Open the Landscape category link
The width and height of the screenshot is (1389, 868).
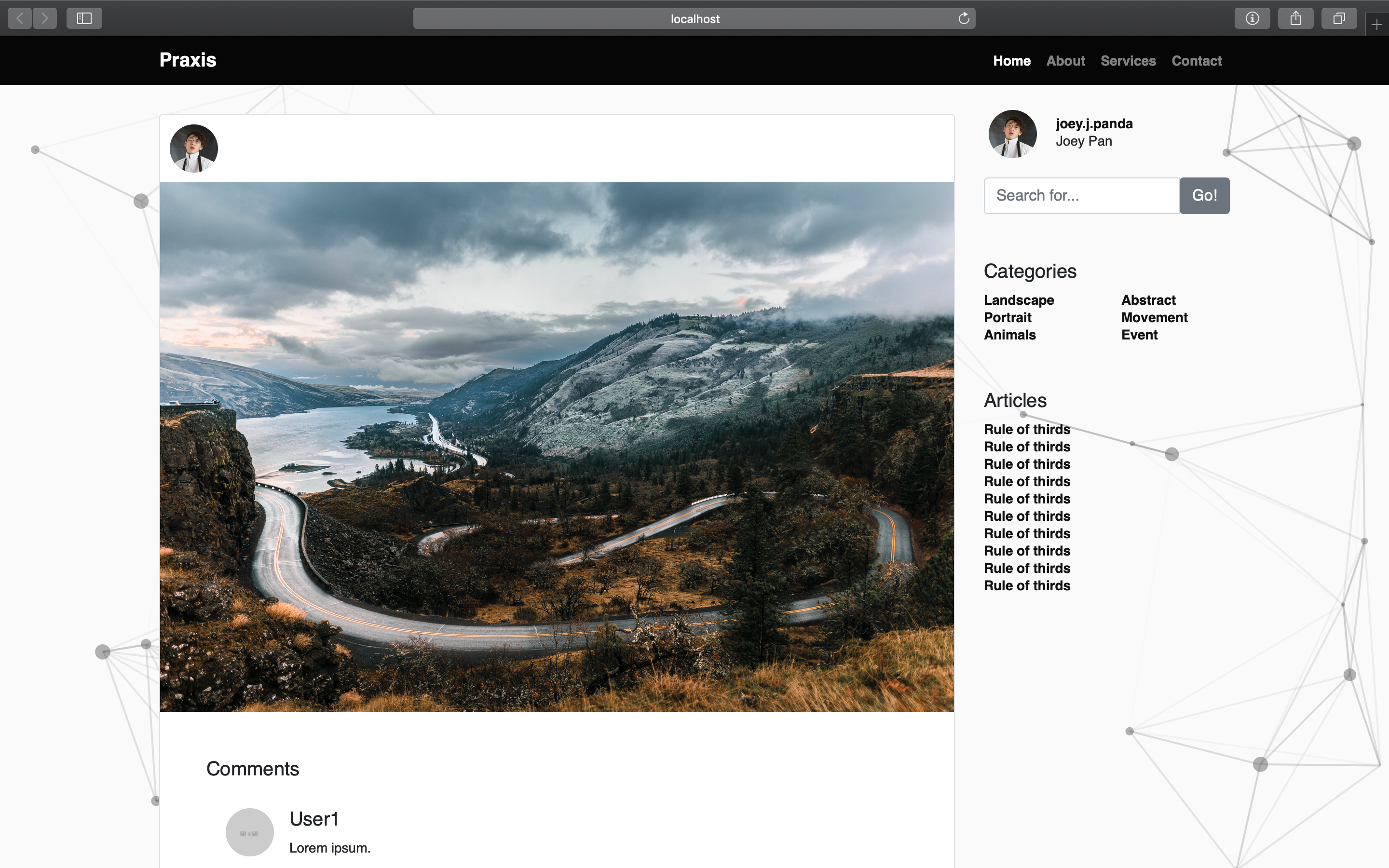[1019, 300]
